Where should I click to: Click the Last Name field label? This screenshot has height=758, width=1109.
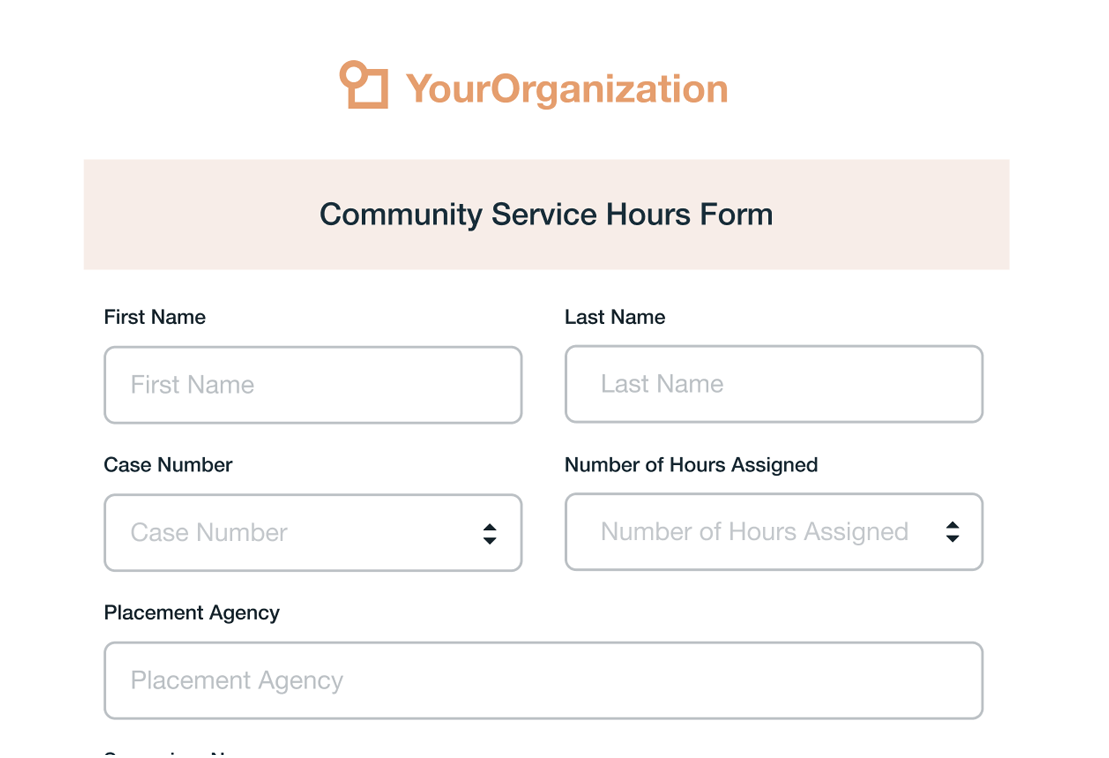click(x=615, y=317)
